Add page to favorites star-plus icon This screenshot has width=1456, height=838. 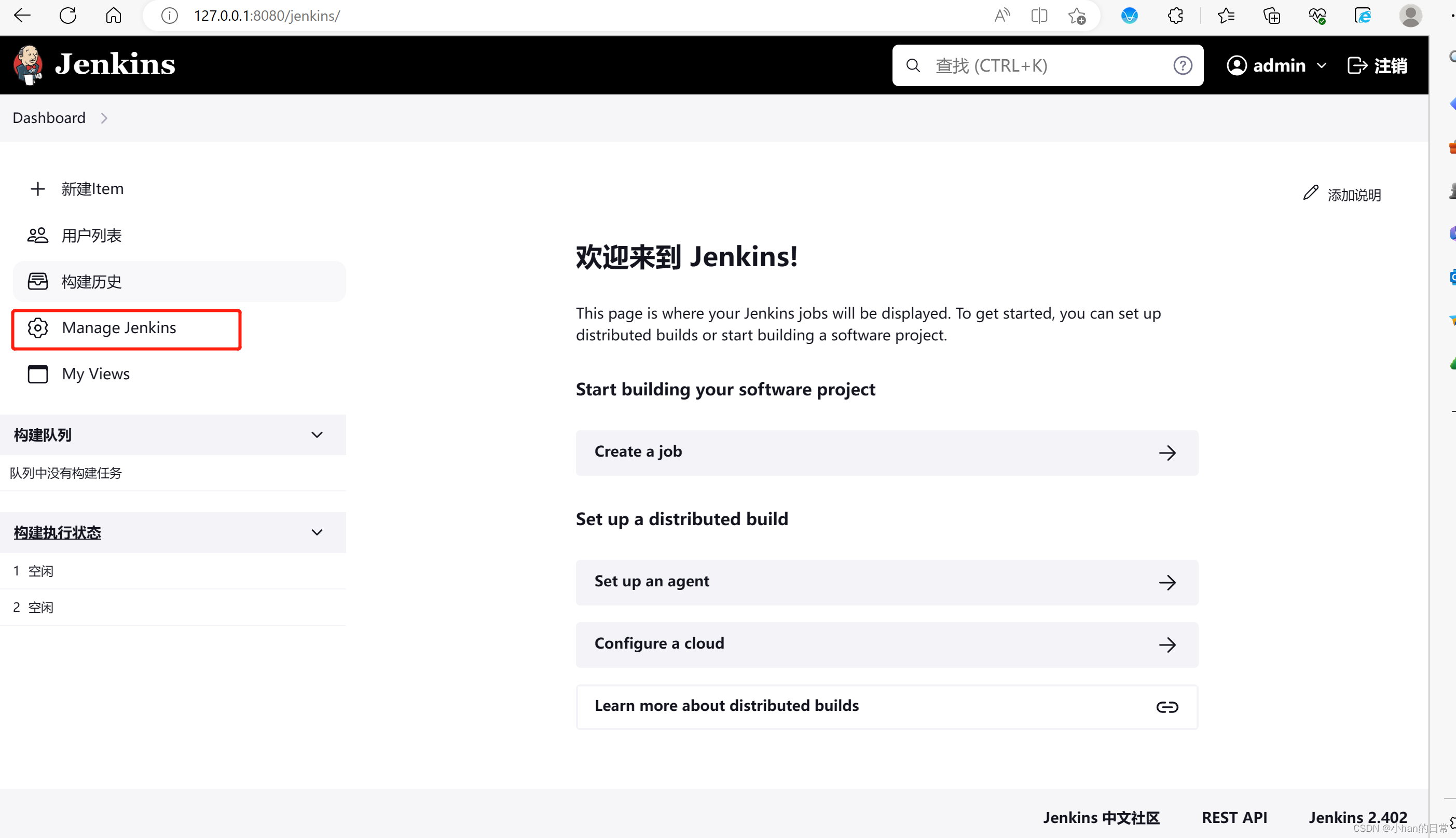pos(1077,16)
